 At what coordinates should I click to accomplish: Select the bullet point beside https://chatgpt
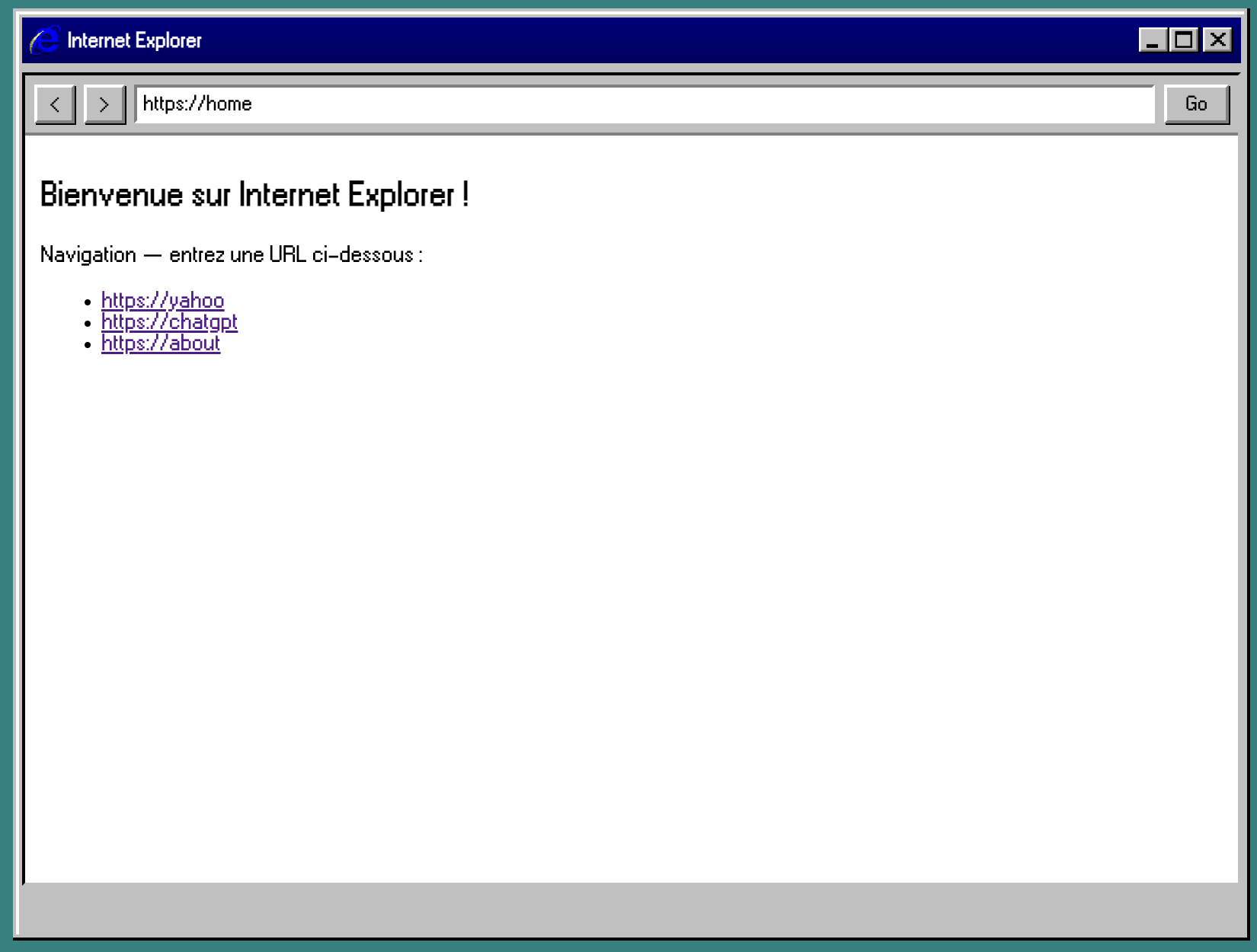88,323
